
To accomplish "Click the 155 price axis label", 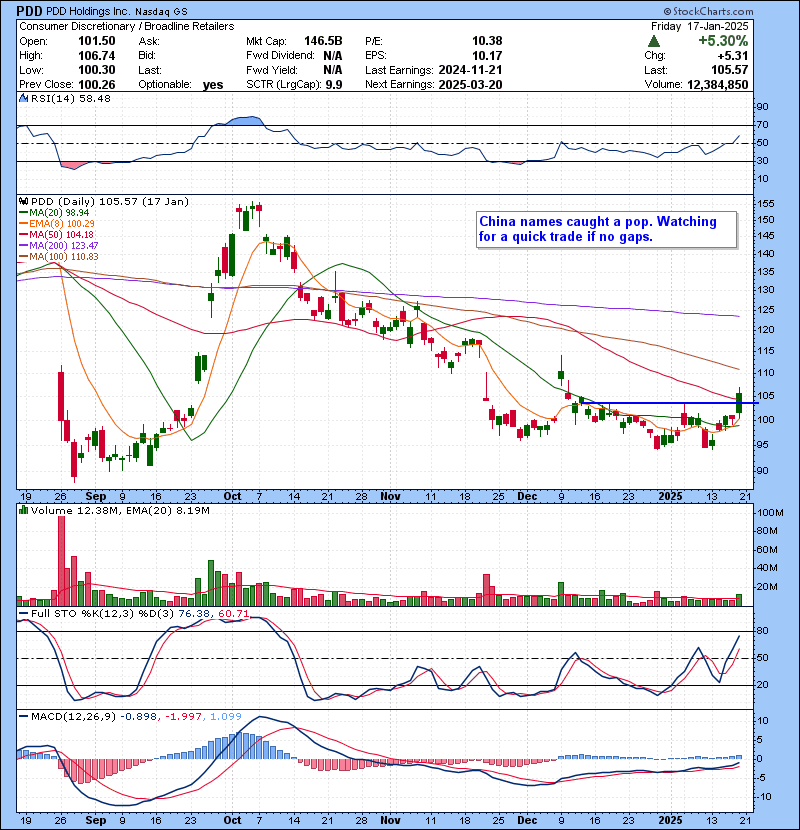I will click(766, 204).
